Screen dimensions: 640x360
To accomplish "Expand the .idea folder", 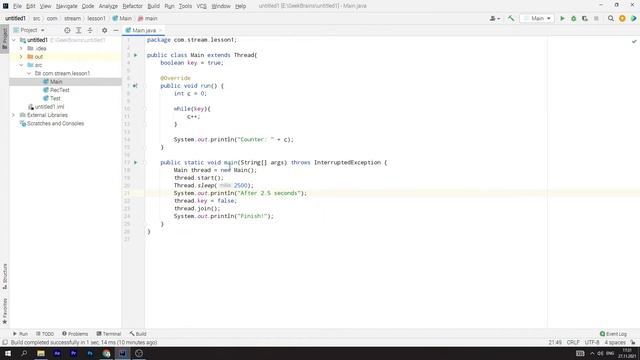I will click(21, 48).
